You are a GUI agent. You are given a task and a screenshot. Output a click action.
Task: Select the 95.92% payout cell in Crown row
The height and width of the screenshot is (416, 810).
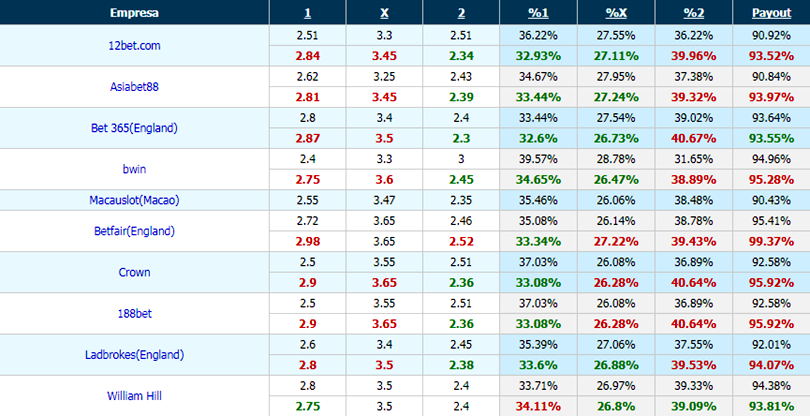click(x=771, y=283)
